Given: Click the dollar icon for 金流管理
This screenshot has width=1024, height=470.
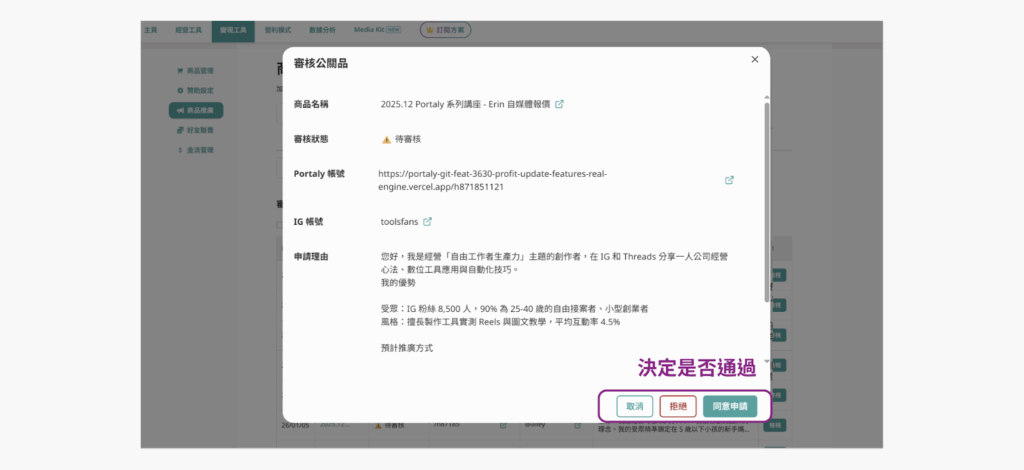Looking at the screenshot, I should click(179, 150).
